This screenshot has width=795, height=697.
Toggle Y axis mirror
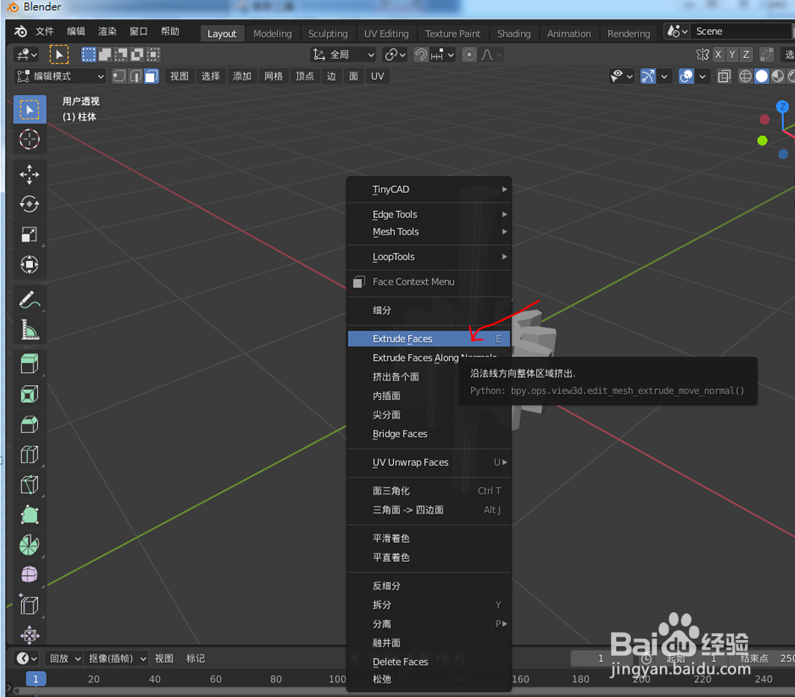732,54
